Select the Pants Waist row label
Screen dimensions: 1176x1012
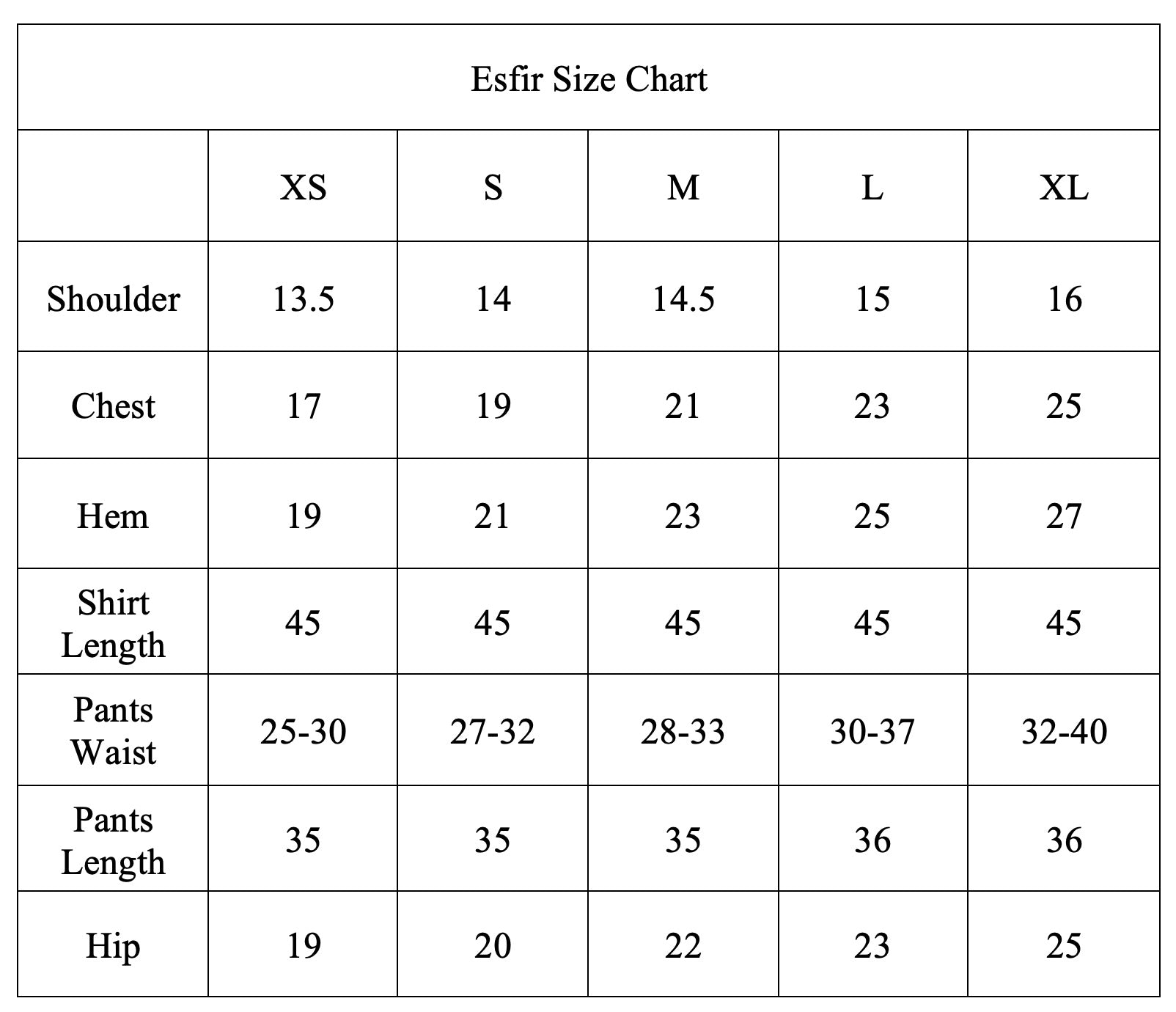tap(113, 730)
